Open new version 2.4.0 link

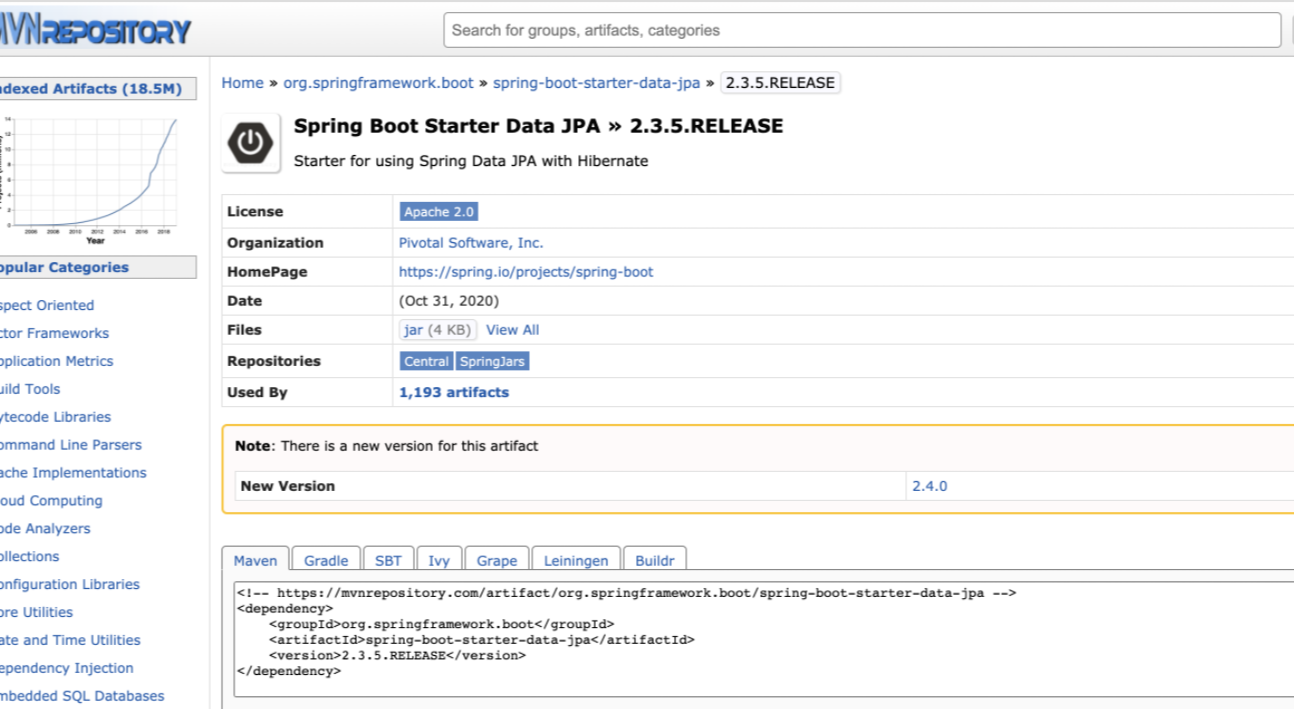tap(929, 486)
